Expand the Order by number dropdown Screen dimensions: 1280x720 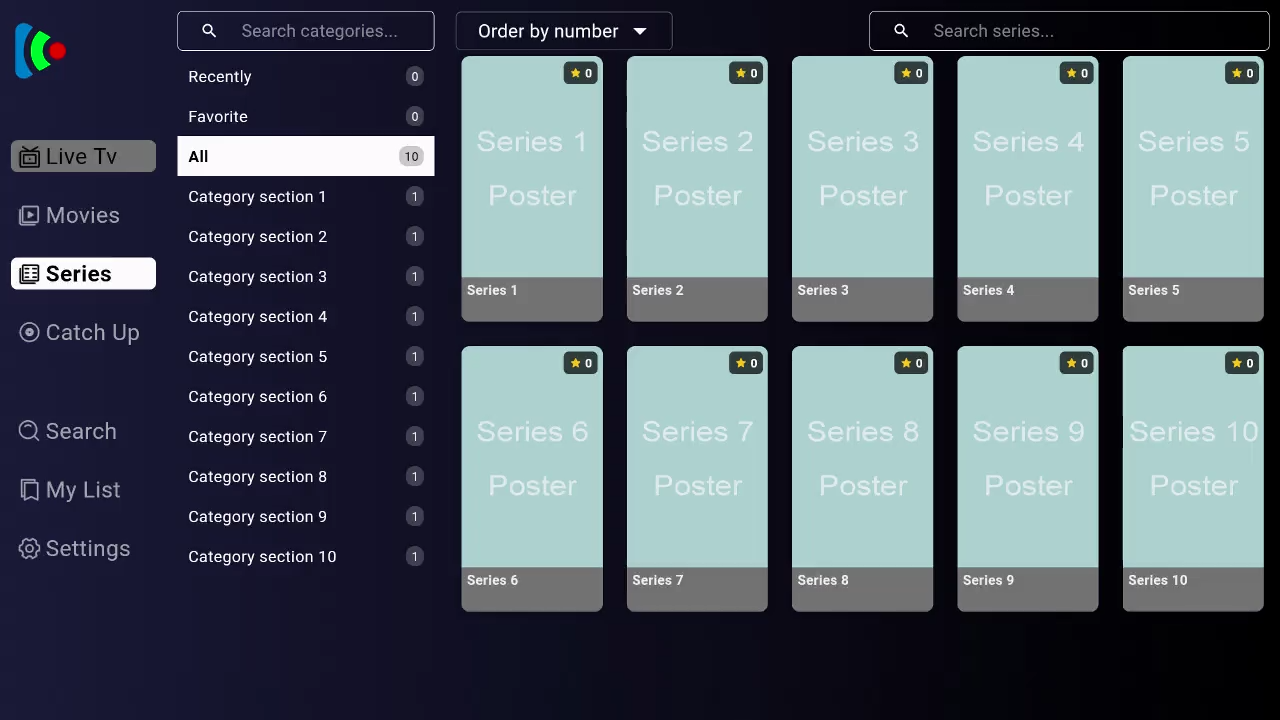563,31
